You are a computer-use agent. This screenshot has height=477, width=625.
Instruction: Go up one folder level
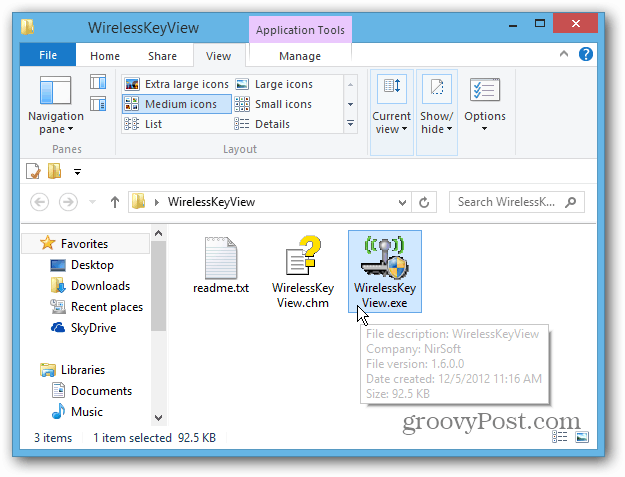[x=115, y=202]
